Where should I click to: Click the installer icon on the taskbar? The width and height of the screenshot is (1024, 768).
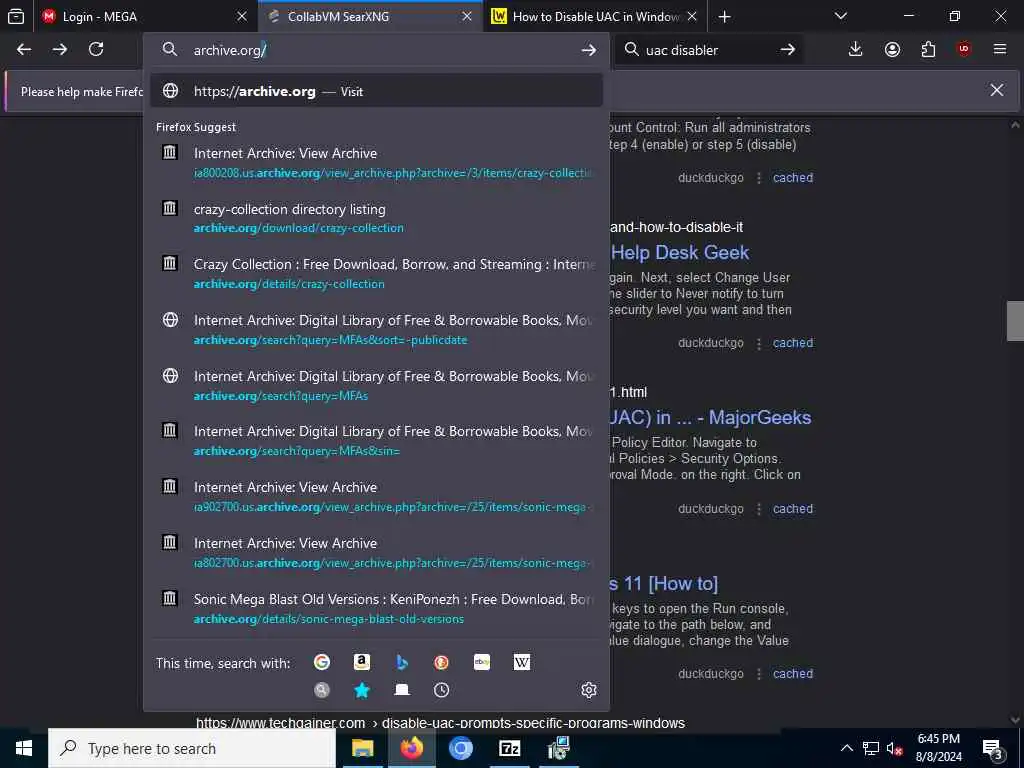point(559,748)
